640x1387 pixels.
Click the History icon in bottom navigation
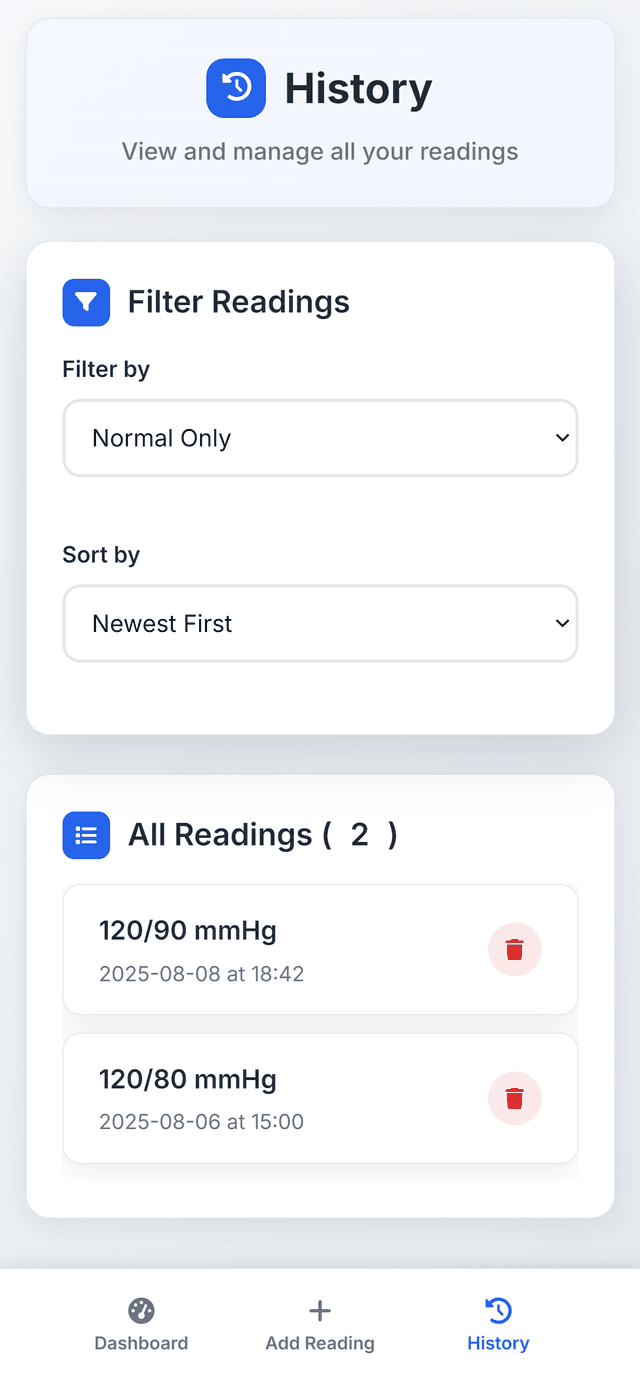(x=498, y=1308)
